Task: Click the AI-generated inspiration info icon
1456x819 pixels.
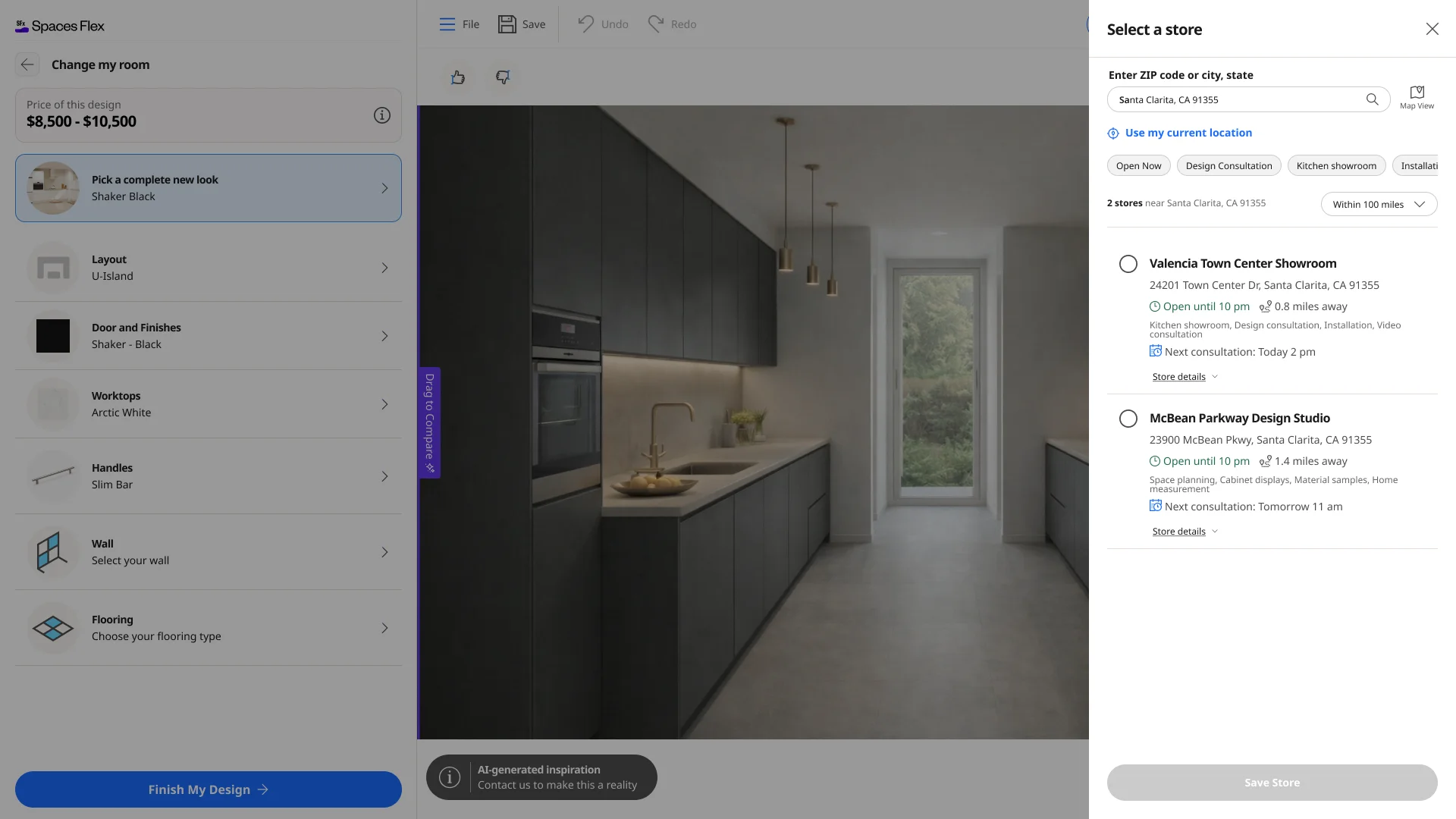Action: point(450,777)
